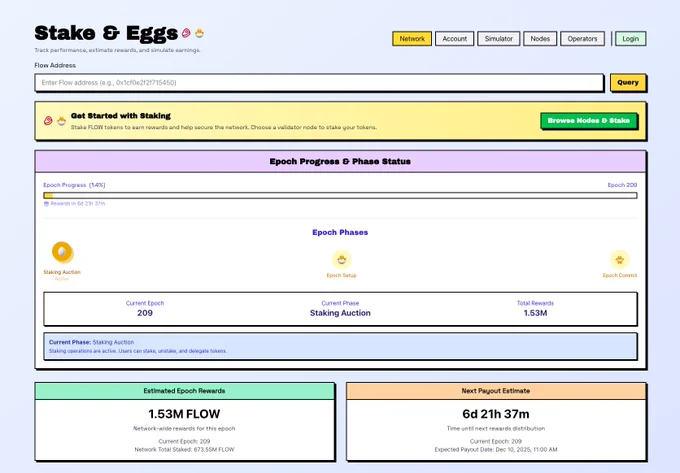Screen dimensions: 680x473
Task: Open the Simulator tab
Action: tap(498, 39)
